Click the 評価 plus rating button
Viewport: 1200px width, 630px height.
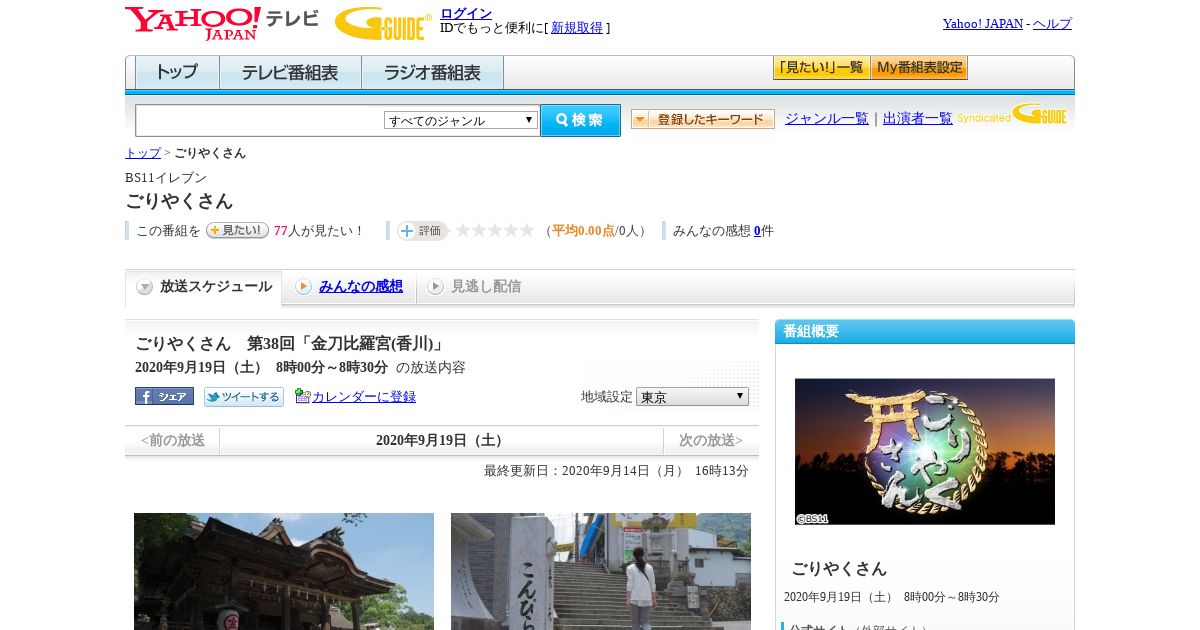click(422, 231)
